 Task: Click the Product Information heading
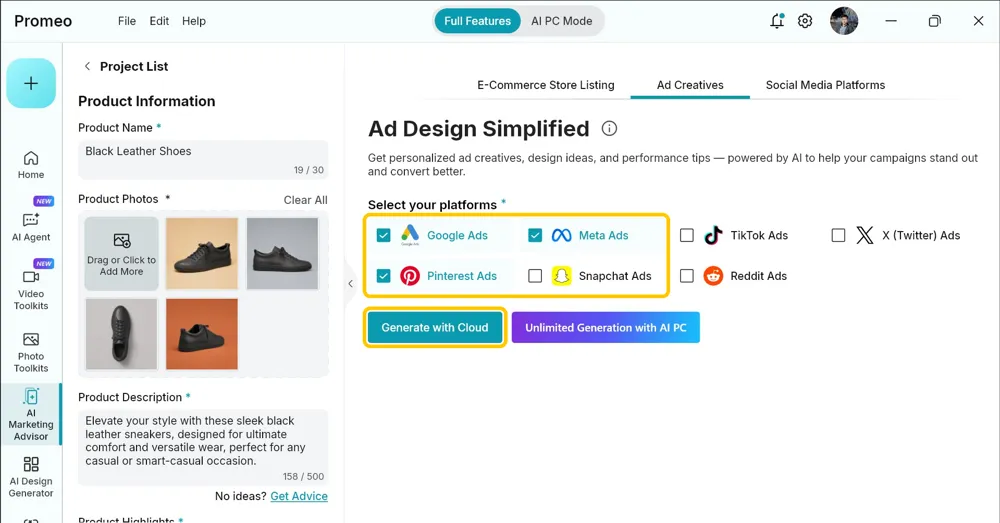tap(147, 101)
